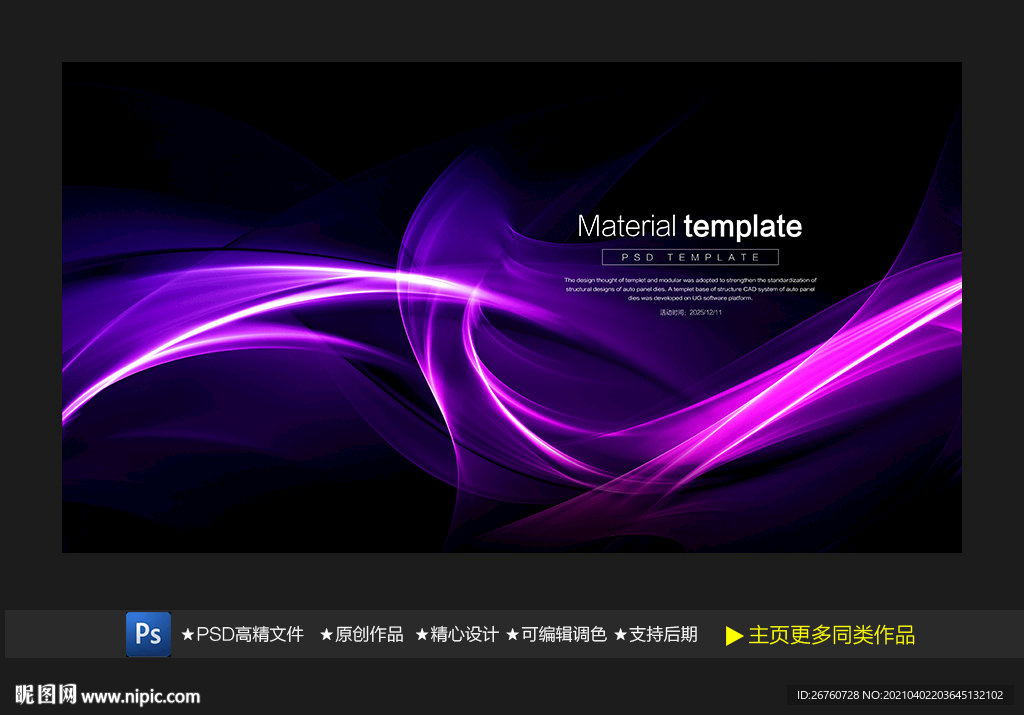The width and height of the screenshot is (1024, 715).
Task: Click the boxed PSD TEMPLATE label
Action: 690,257
